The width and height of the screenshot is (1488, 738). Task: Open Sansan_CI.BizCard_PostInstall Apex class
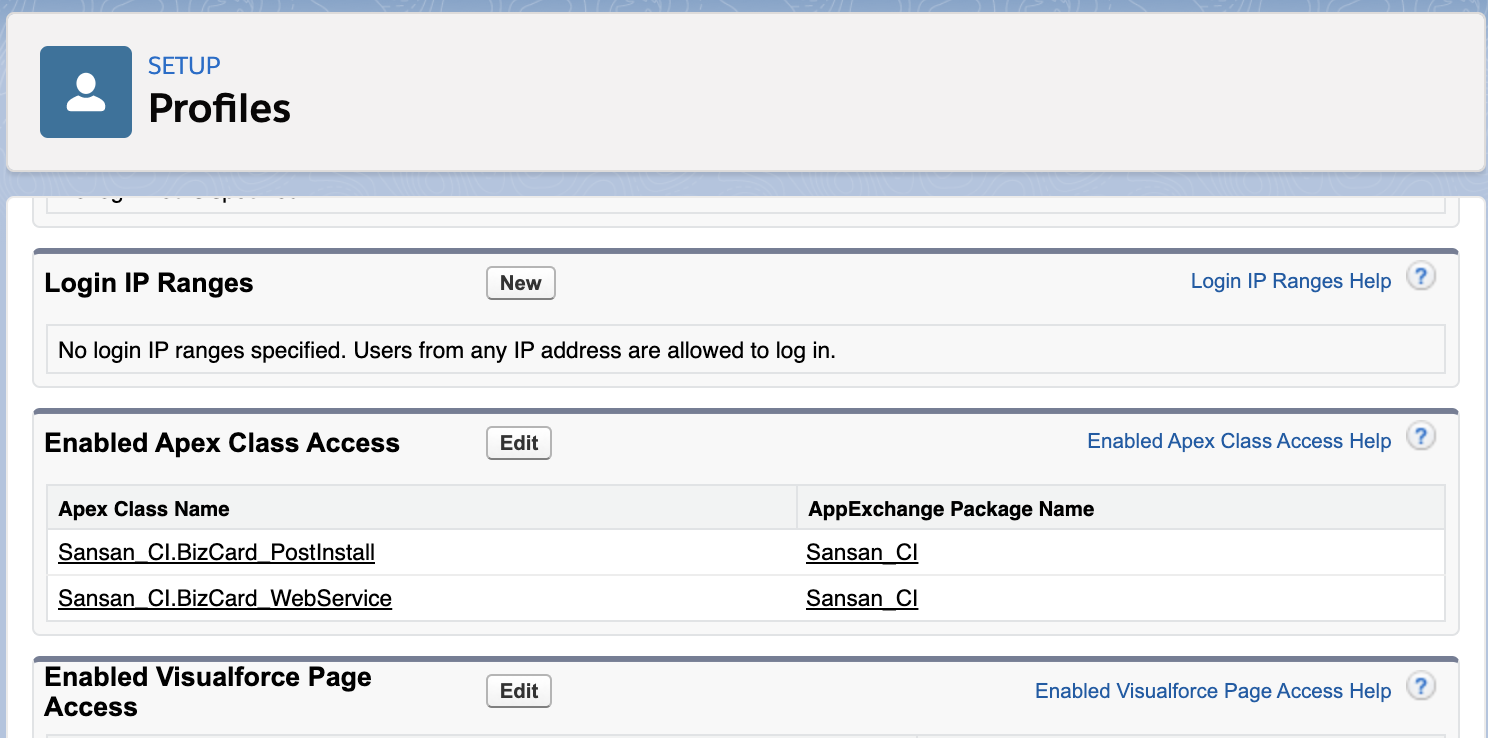pos(217,552)
